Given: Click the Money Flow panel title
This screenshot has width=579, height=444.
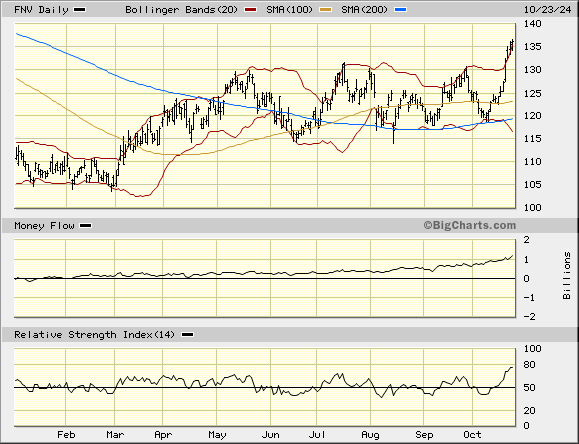Looking at the screenshot, I should 44,225.
